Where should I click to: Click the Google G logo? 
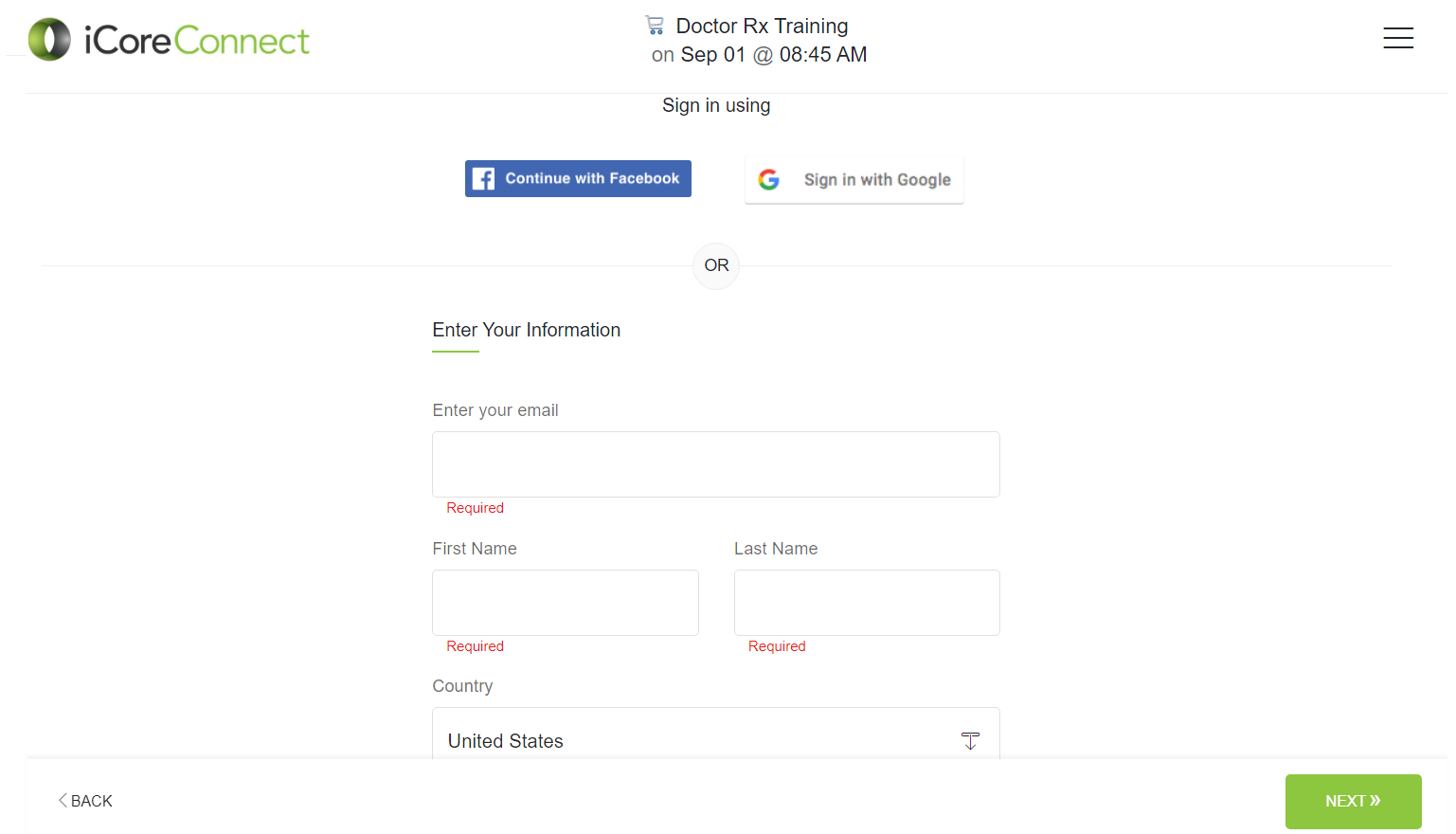[x=769, y=179]
